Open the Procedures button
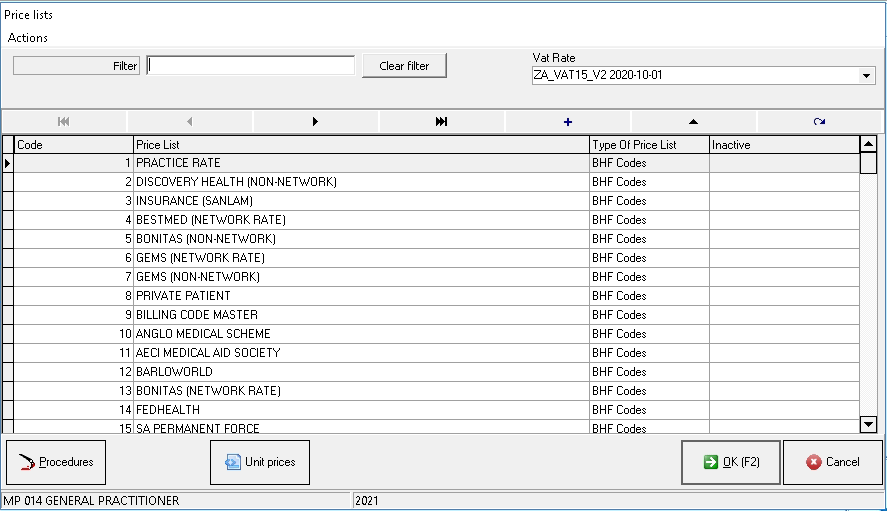 pyautogui.click(x=56, y=462)
